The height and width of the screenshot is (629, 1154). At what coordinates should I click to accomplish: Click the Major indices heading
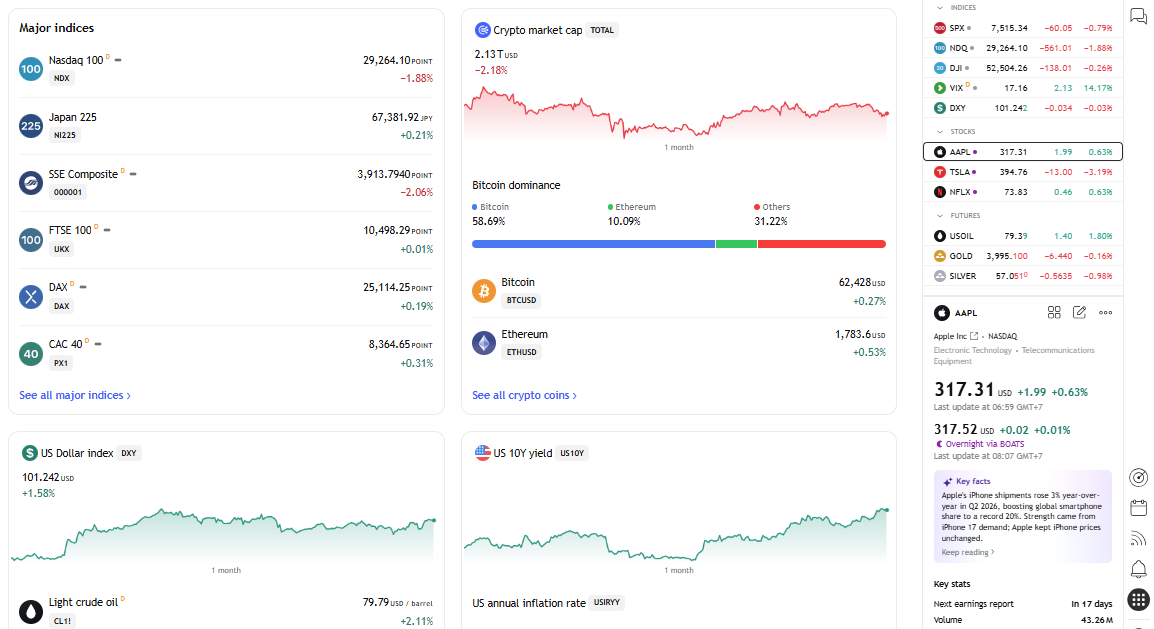pyautogui.click(x=57, y=28)
